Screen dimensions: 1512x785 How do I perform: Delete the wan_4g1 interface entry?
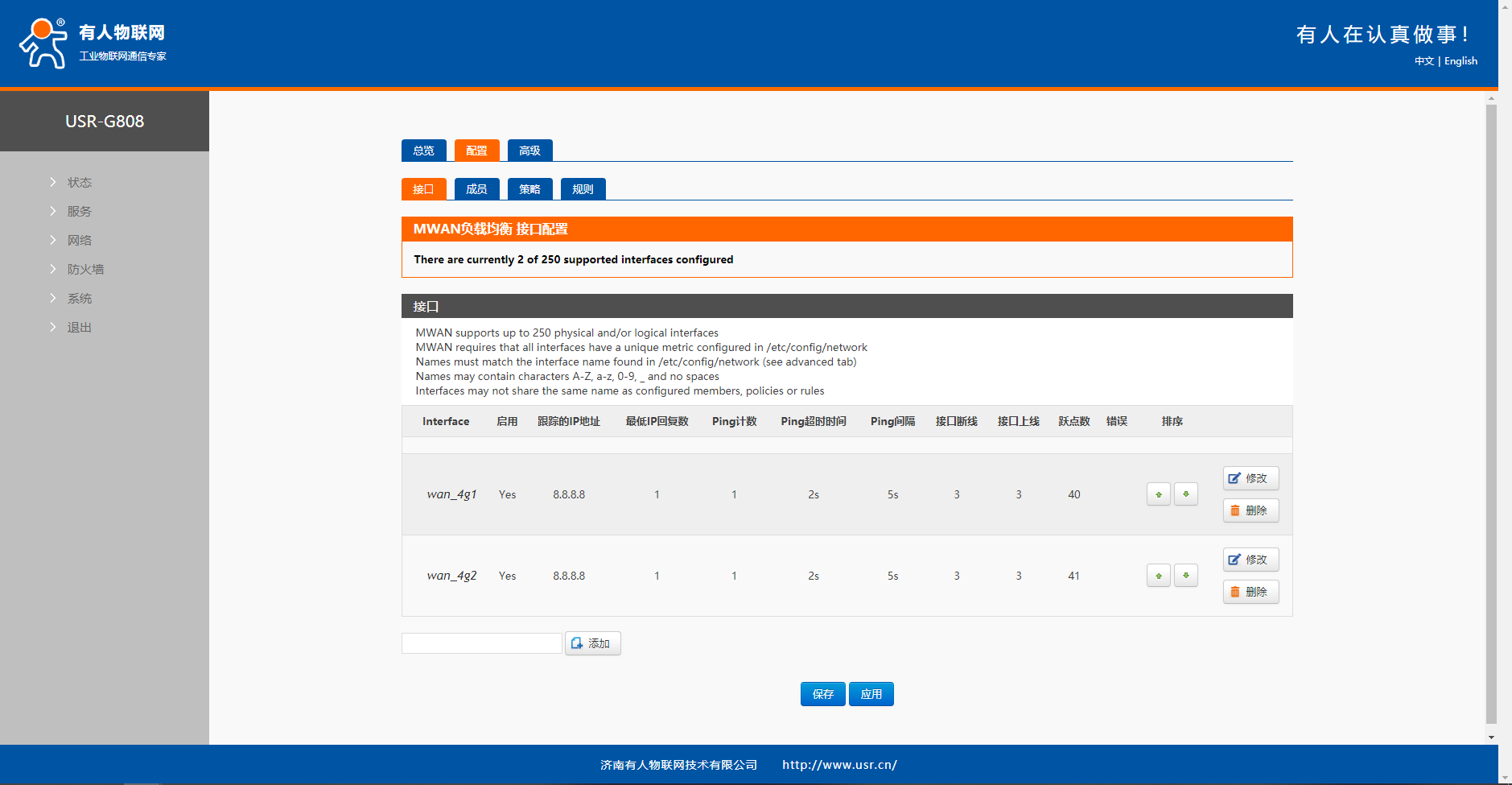point(1250,510)
